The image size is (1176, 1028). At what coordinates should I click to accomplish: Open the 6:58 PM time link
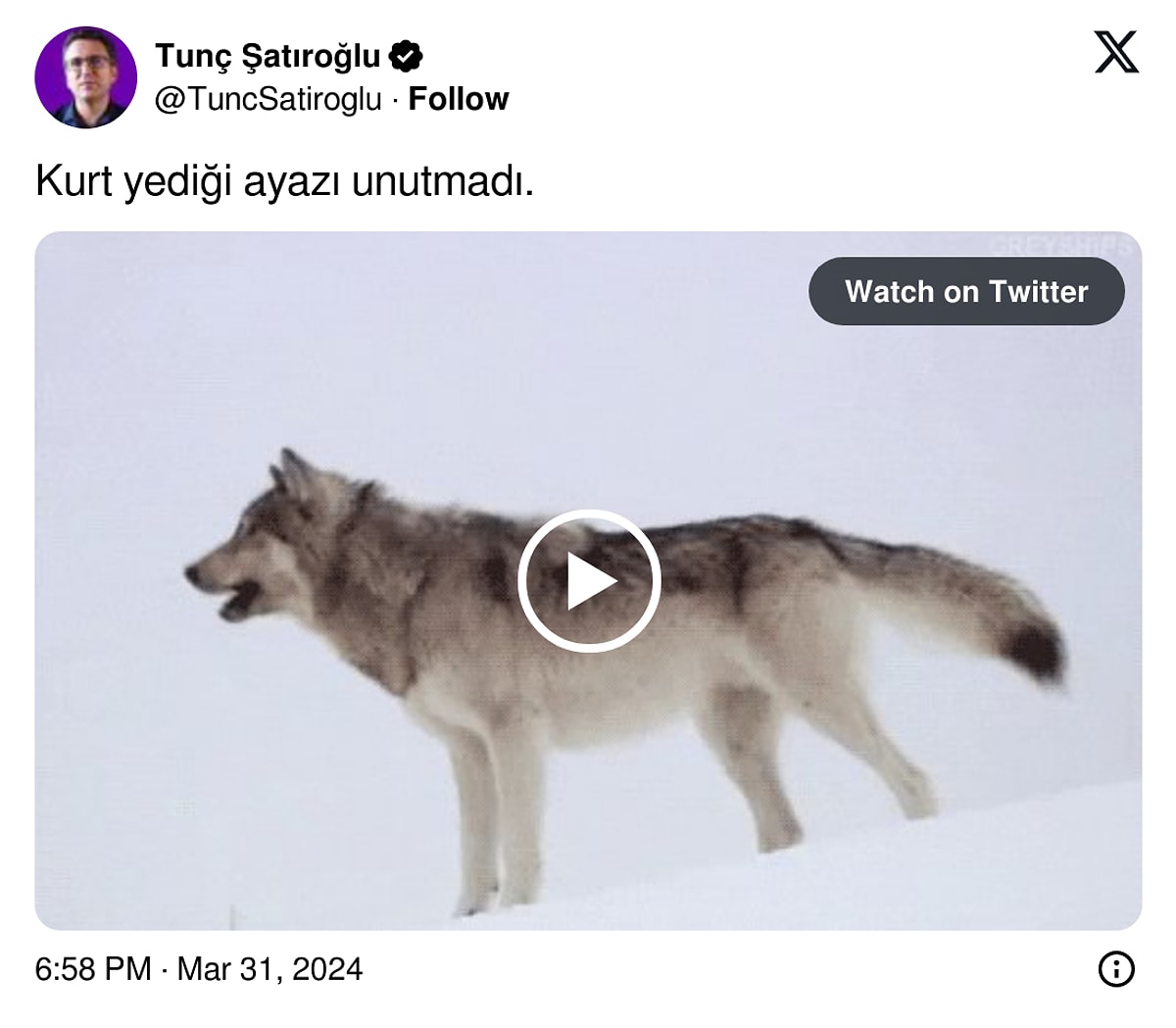coord(93,969)
